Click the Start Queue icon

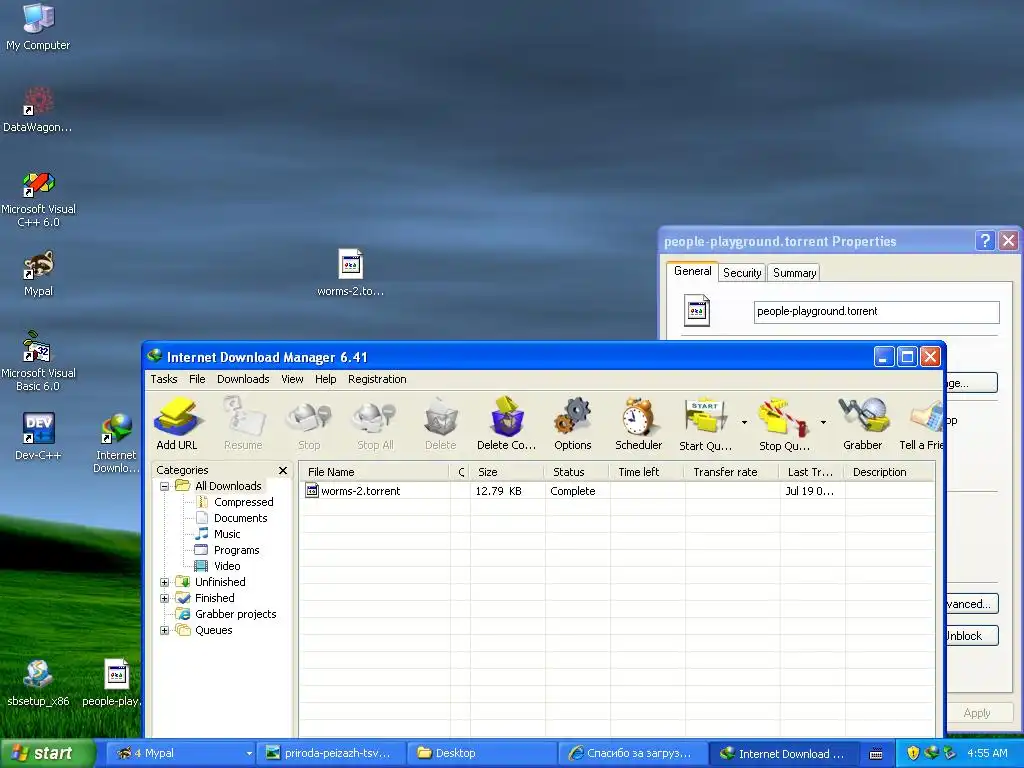click(705, 423)
